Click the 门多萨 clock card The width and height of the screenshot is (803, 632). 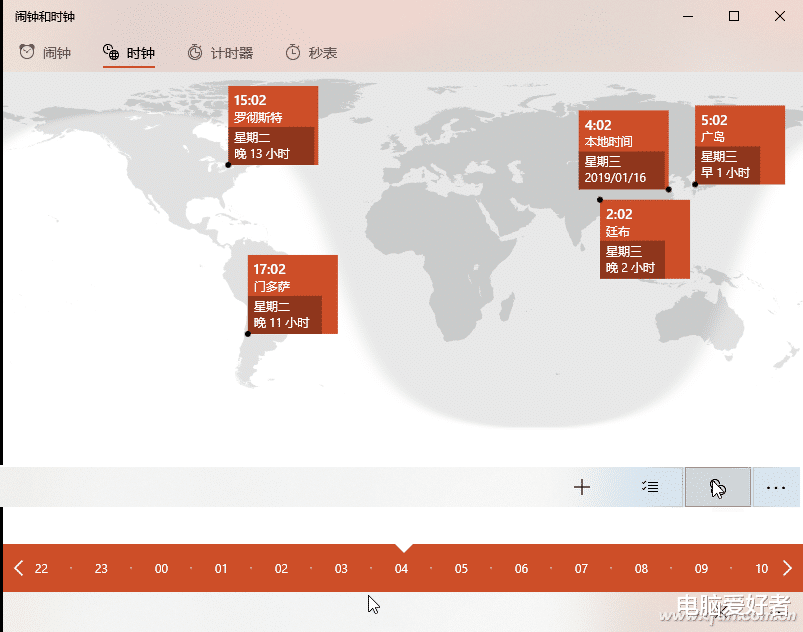click(x=293, y=294)
